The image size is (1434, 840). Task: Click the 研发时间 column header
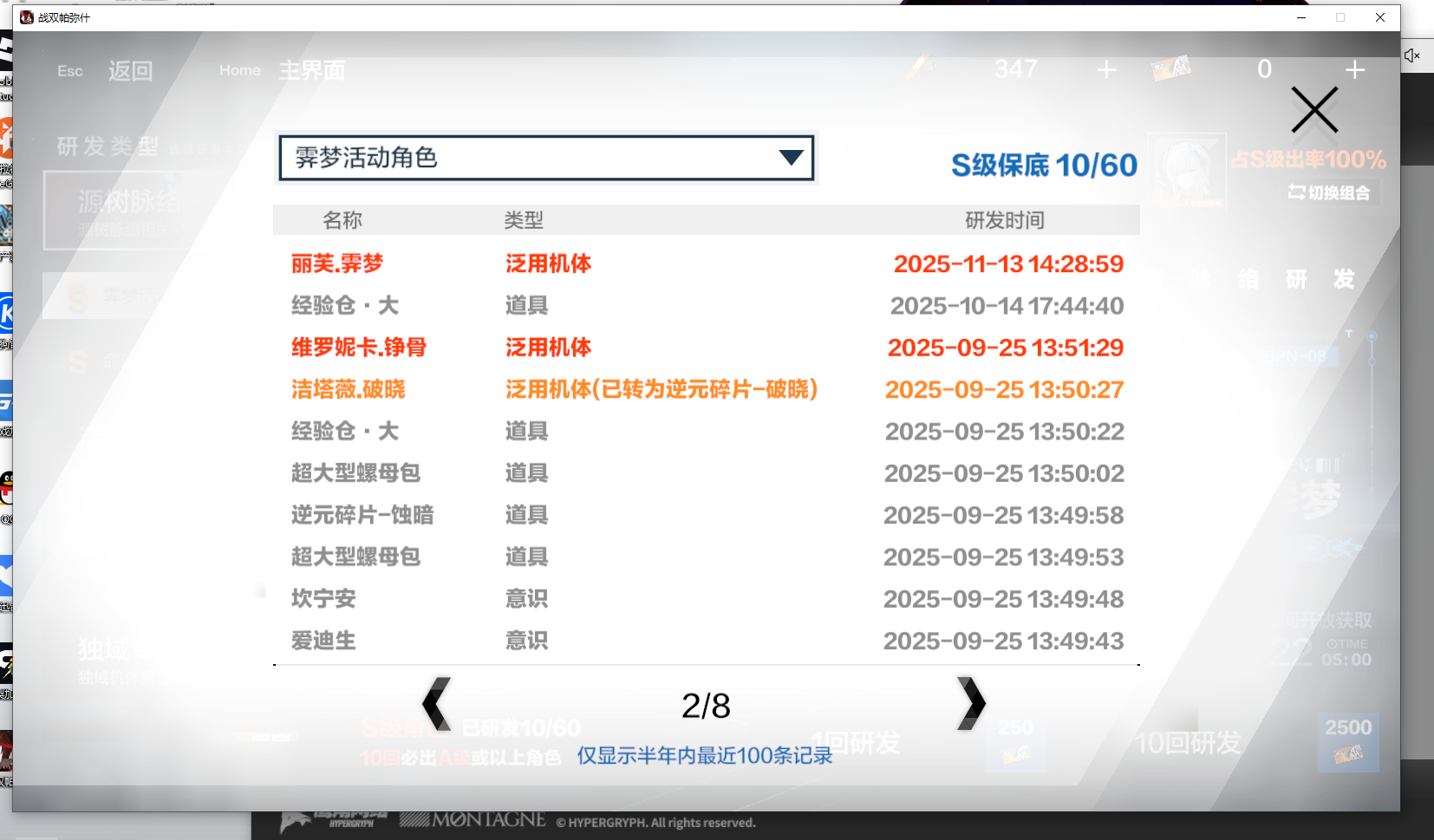tap(1005, 220)
